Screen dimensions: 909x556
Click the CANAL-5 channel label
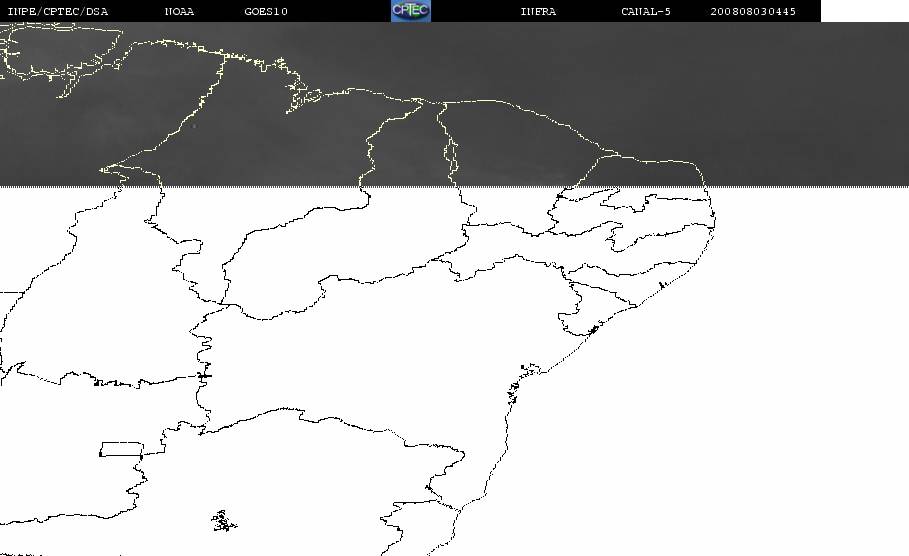pos(646,11)
